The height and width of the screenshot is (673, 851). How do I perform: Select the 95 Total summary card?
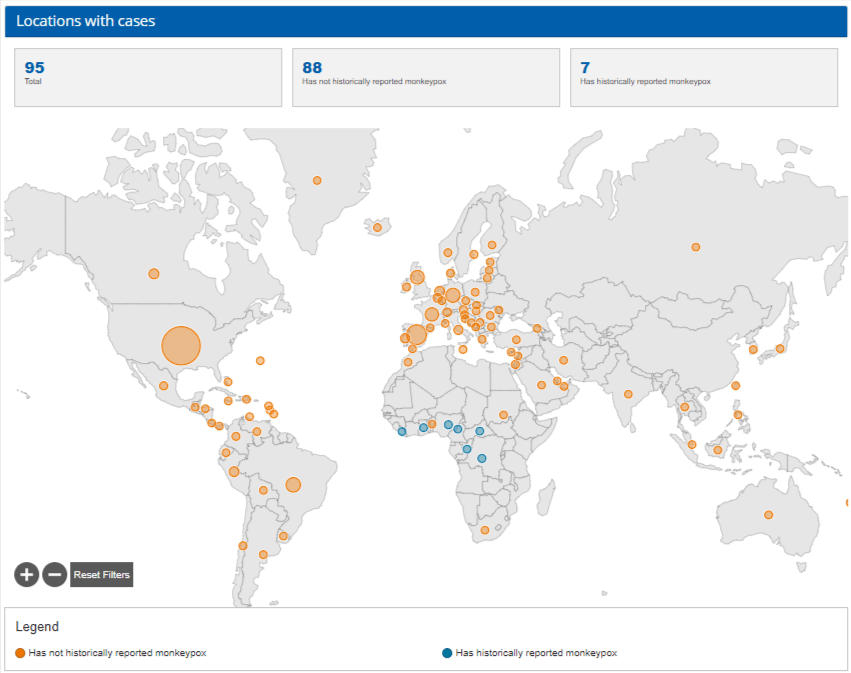pos(148,77)
